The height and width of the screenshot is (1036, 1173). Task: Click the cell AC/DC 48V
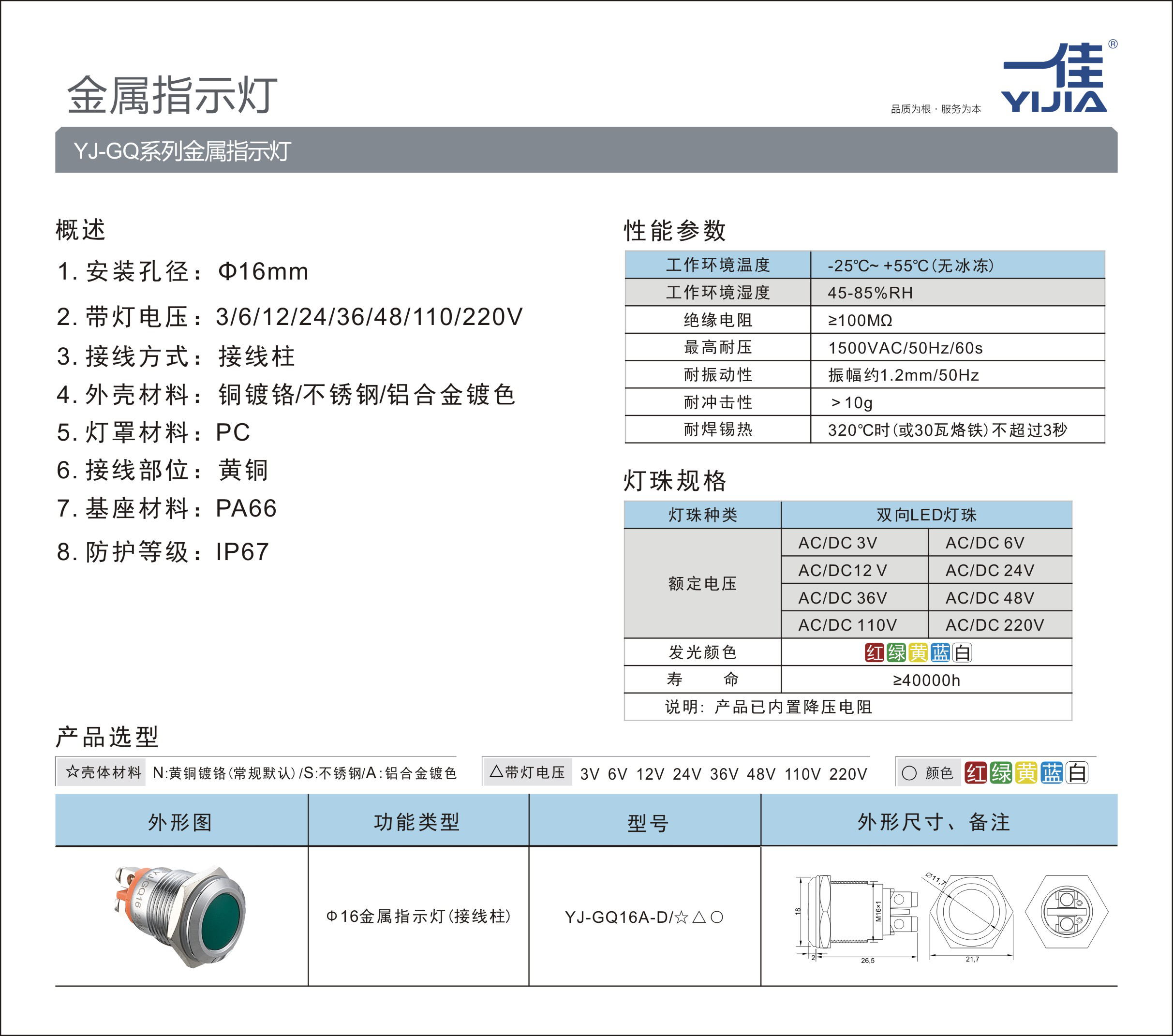1000,597
